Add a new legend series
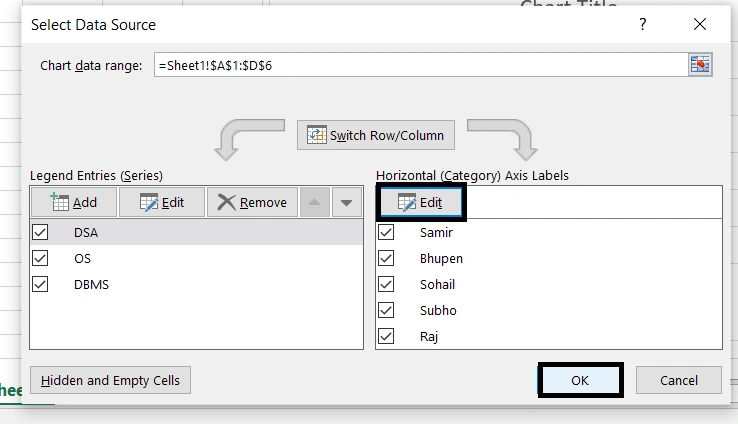Screen dimensions: 738x424 click(74, 202)
